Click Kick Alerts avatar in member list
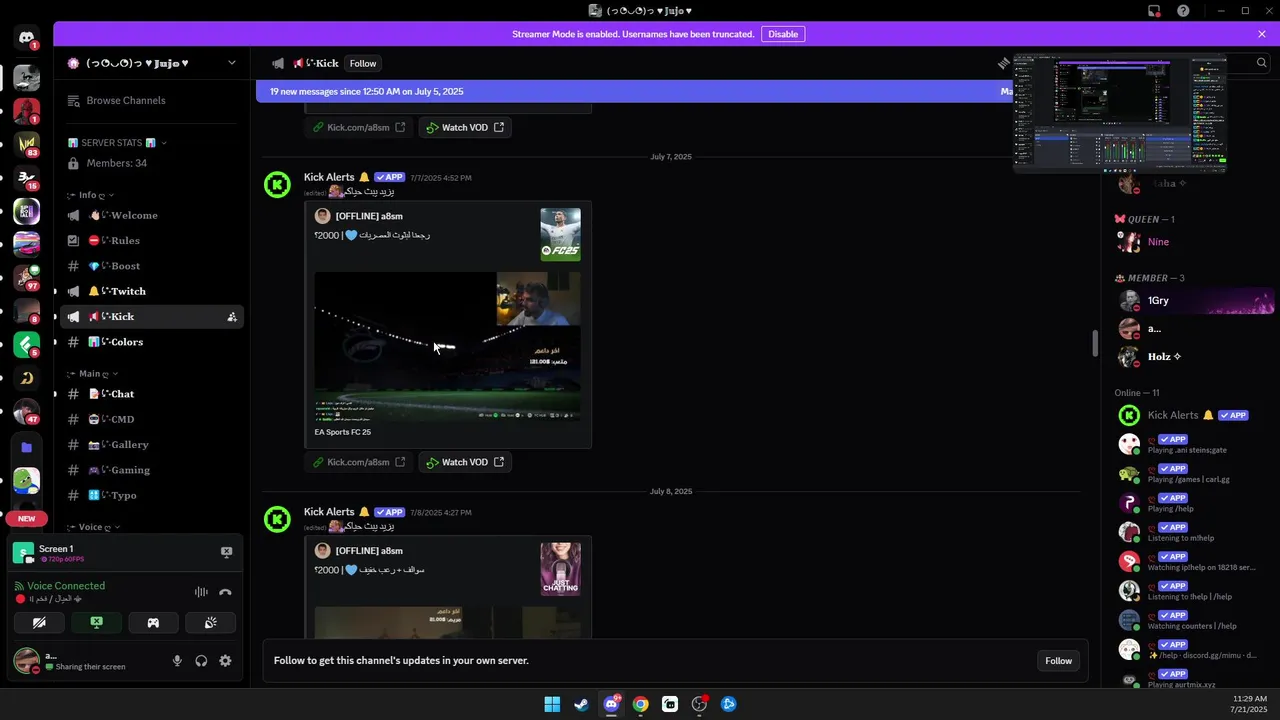 point(1129,415)
